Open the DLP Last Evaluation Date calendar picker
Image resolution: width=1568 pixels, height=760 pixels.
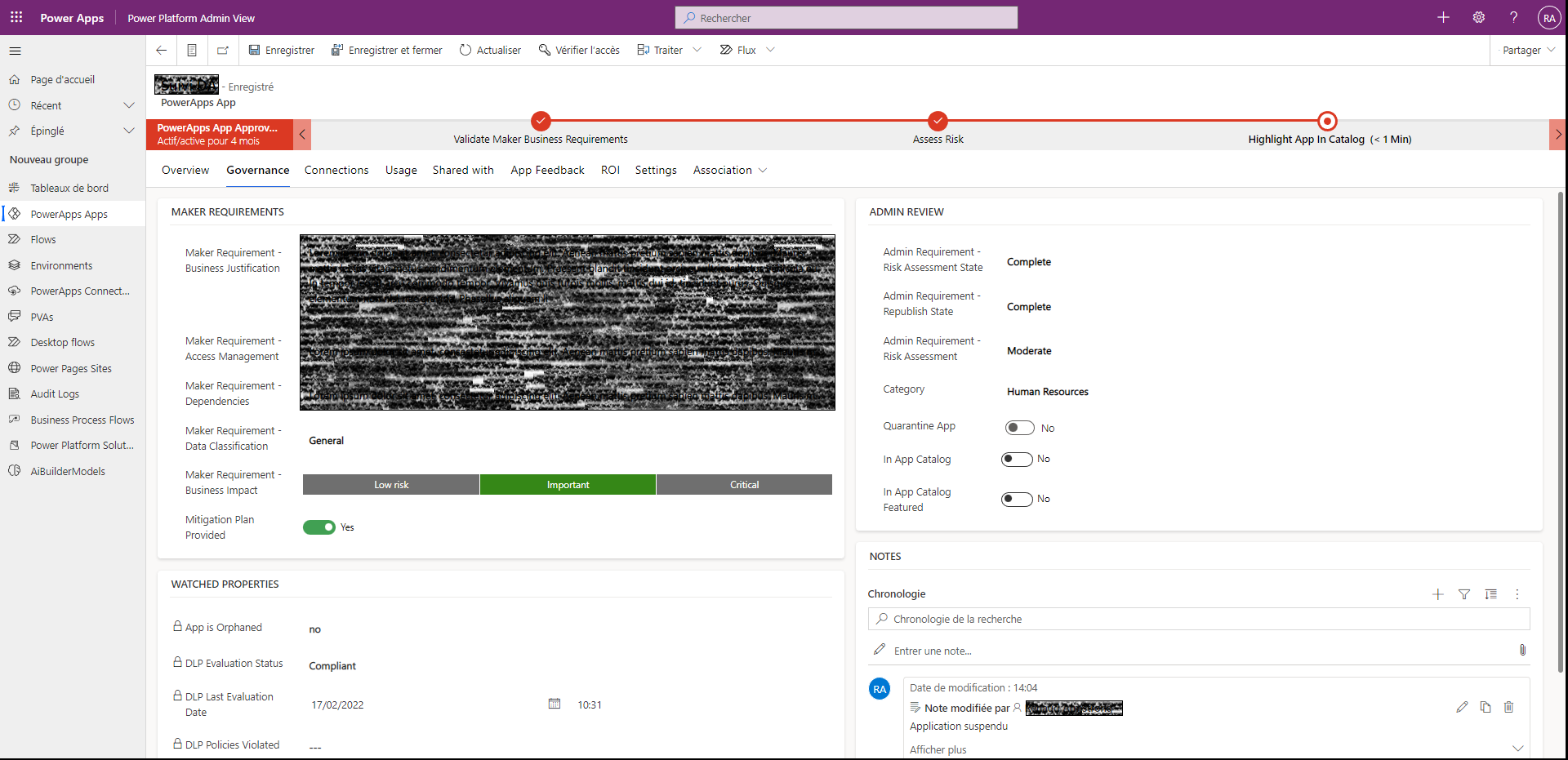[x=555, y=704]
